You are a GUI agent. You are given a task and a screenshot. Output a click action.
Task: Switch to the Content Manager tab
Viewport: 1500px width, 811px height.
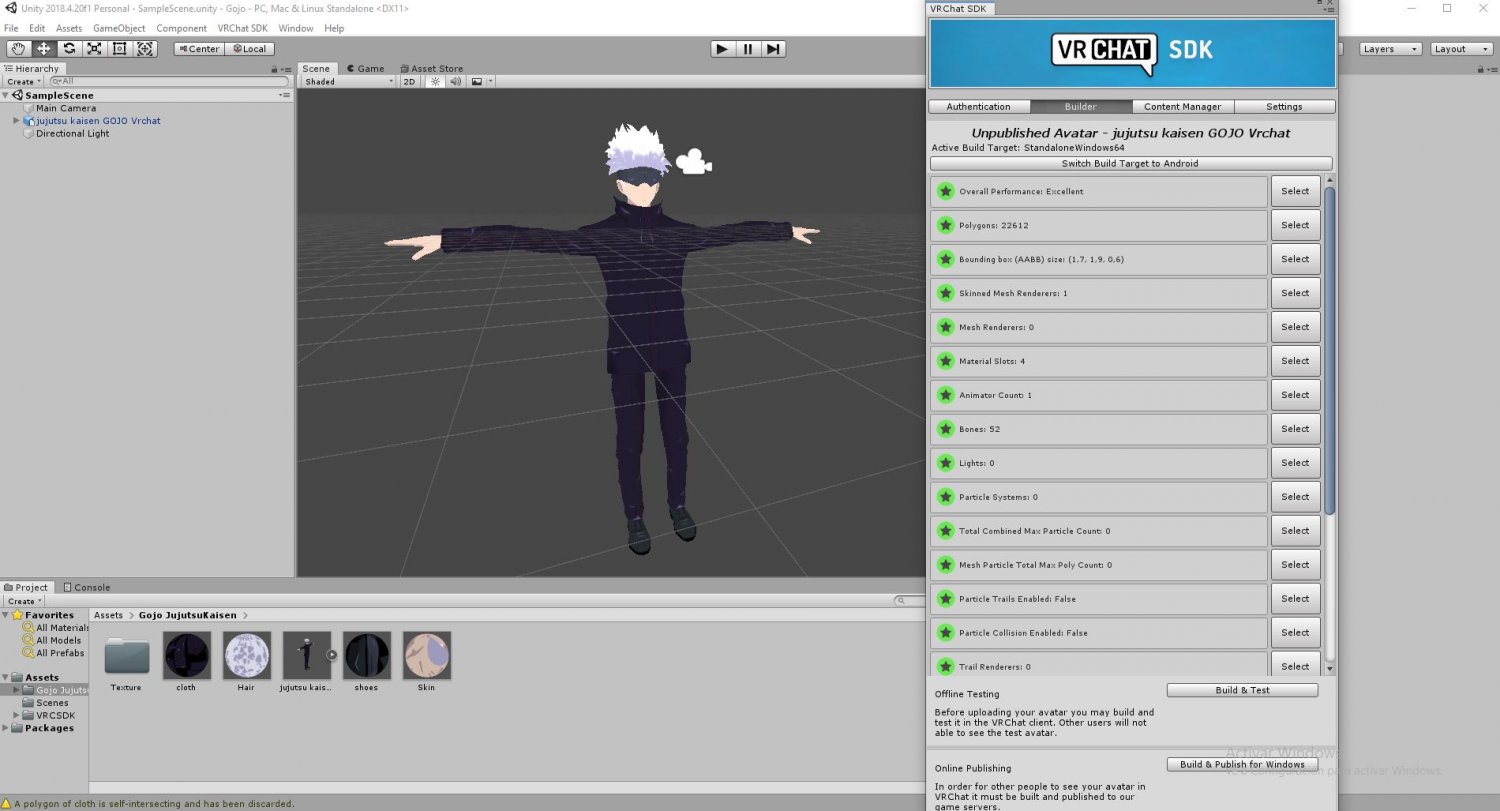(1182, 106)
